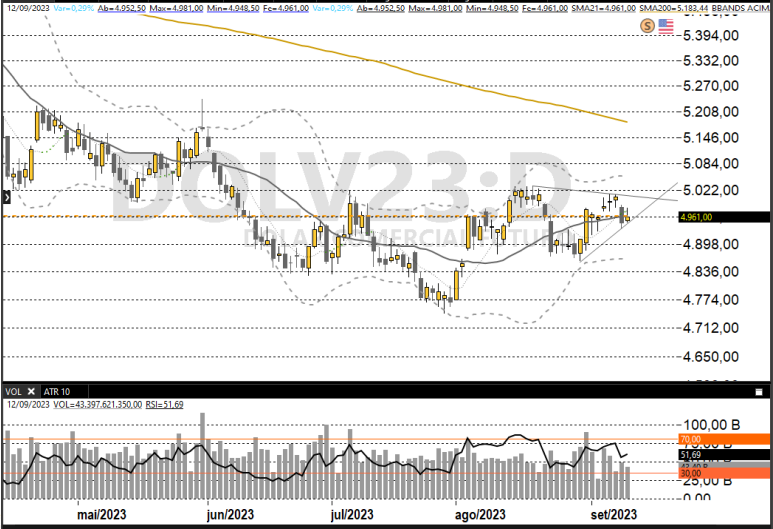Click the jul/2023 label on time axis
This screenshot has height=529, width=773.
click(351, 514)
